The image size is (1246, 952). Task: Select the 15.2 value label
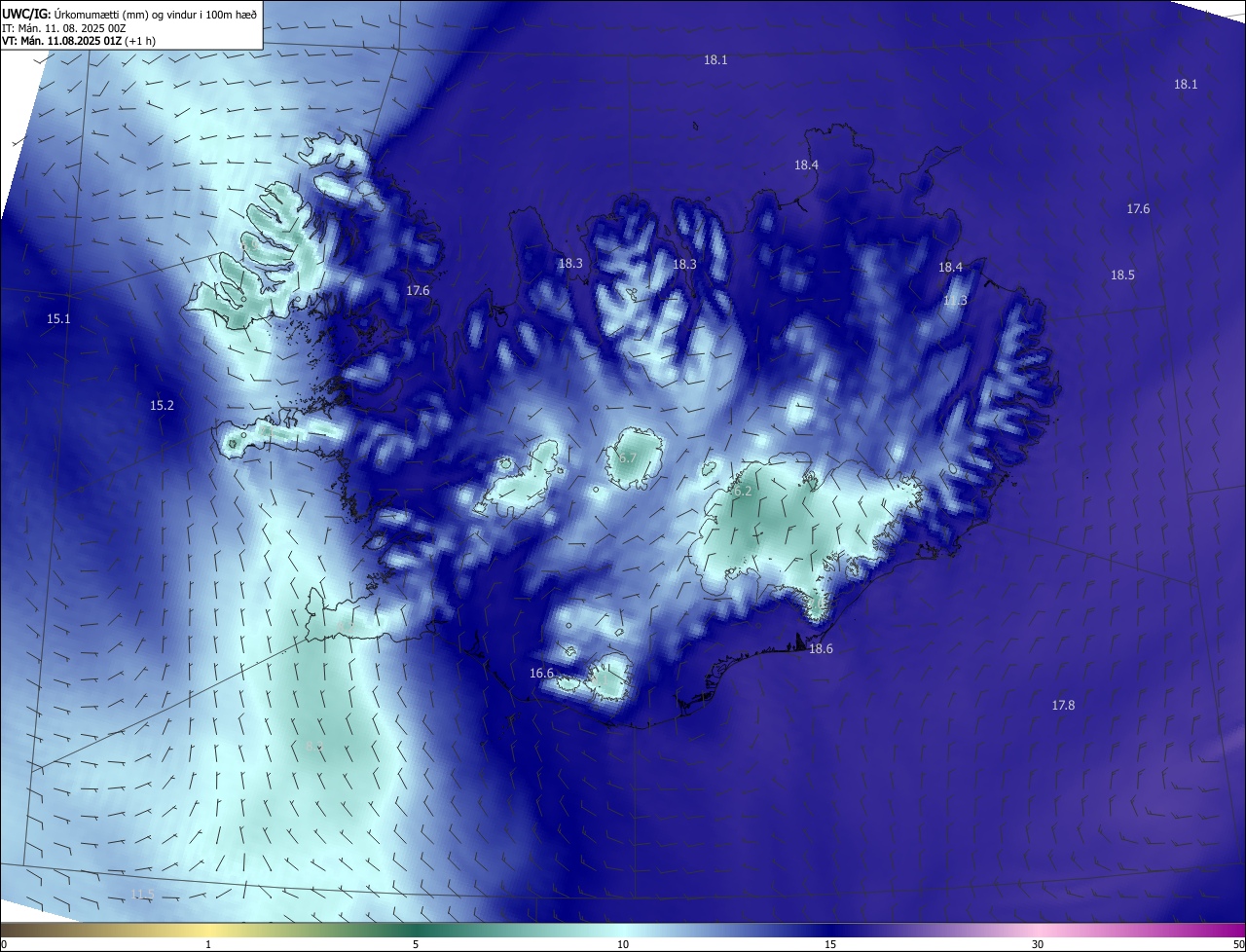162,406
